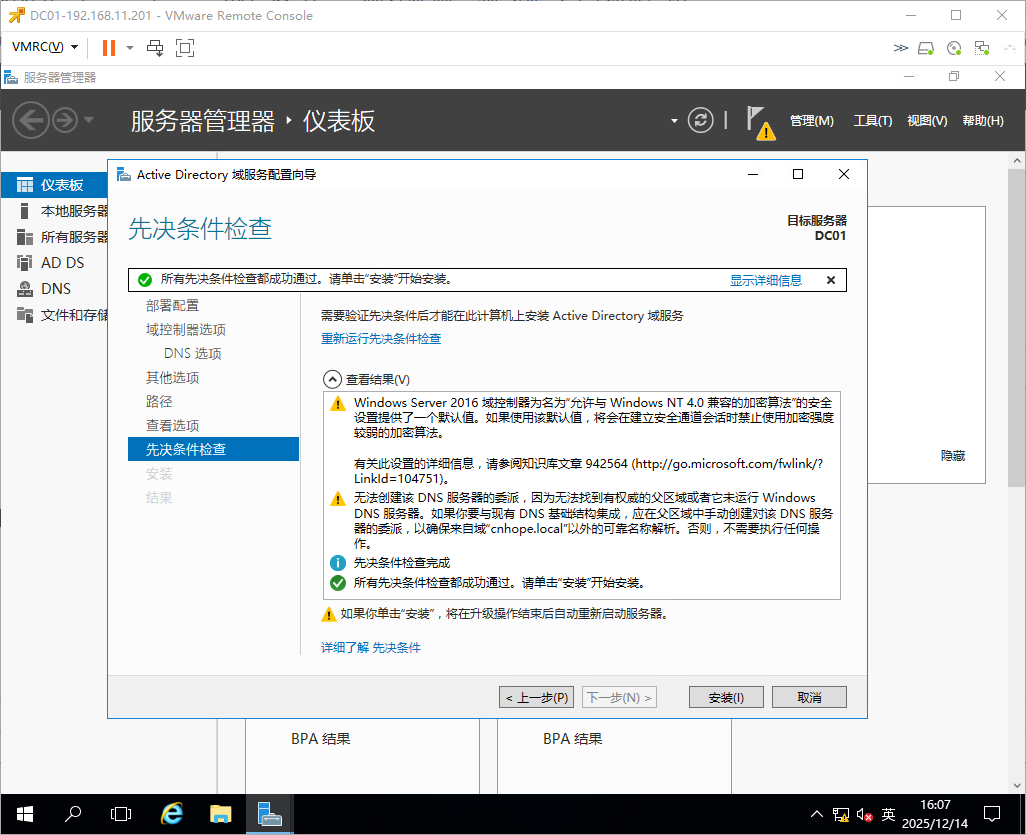Enter VMRC full screen mode icon
Screen dimensions: 1026x835
pyautogui.click(x=185, y=48)
